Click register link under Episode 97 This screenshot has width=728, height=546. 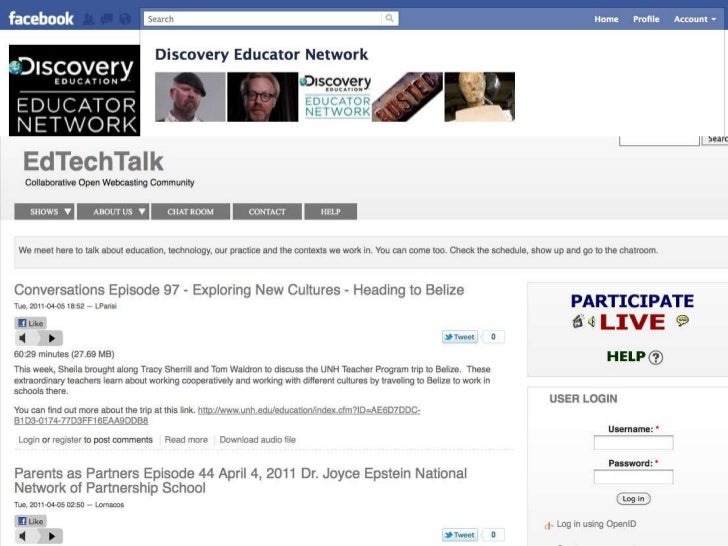[x=66, y=440]
